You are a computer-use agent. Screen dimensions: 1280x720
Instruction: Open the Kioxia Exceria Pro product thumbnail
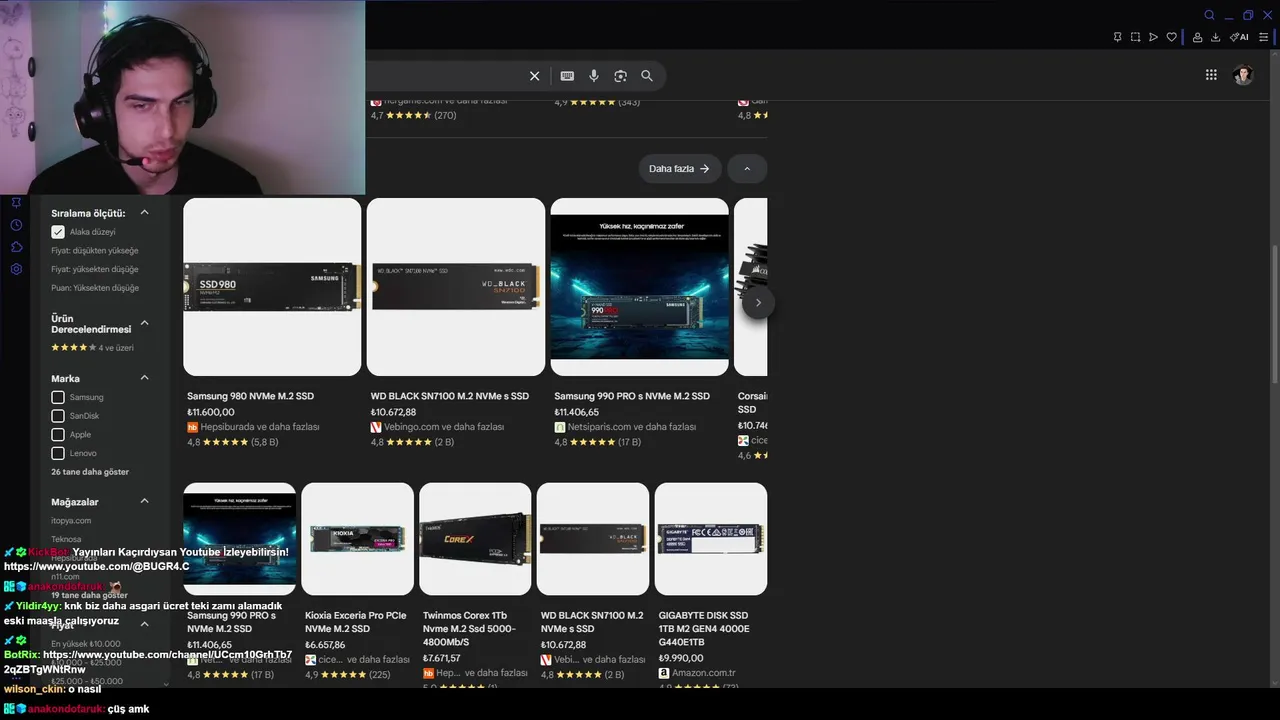[357, 539]
